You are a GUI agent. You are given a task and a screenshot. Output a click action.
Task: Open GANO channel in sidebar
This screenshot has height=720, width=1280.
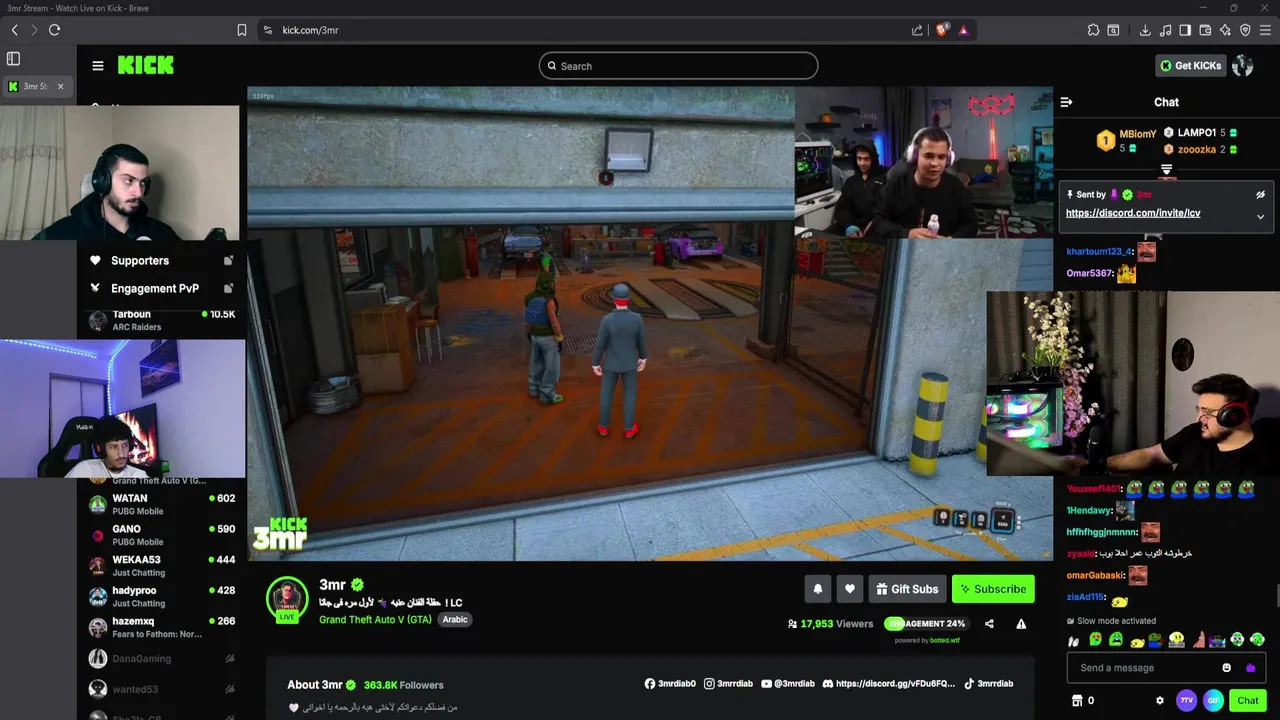coord(161,535)
